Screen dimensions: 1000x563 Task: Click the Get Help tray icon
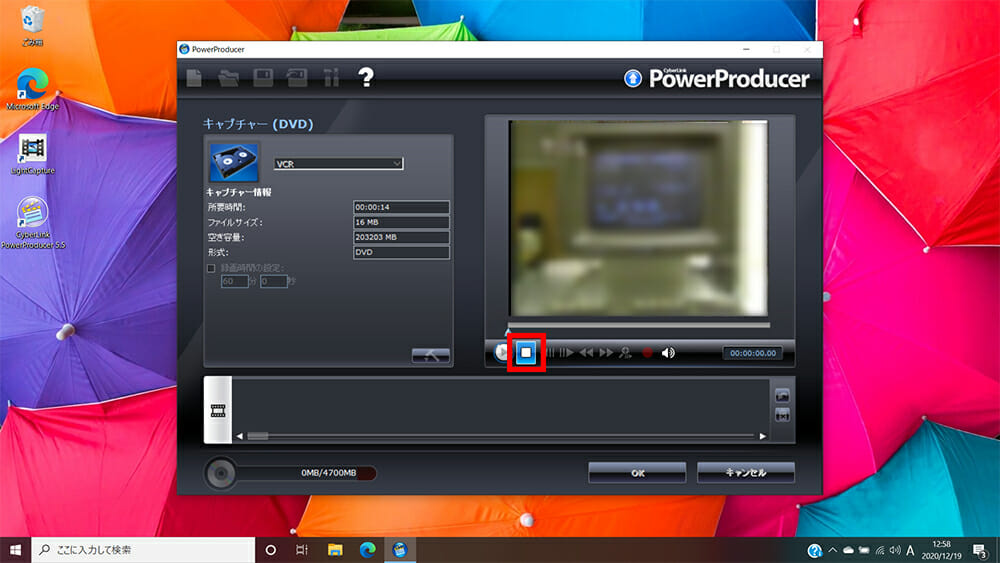pyautogui.click(x=814, y=551)
